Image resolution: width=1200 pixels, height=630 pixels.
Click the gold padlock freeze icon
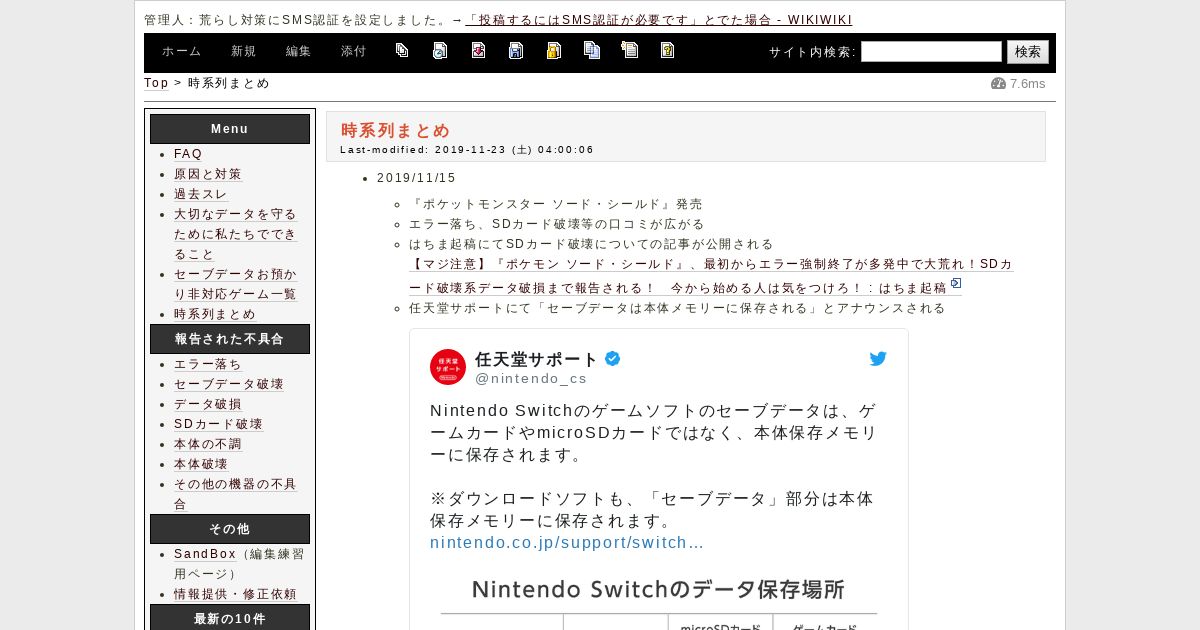[553, 50]
